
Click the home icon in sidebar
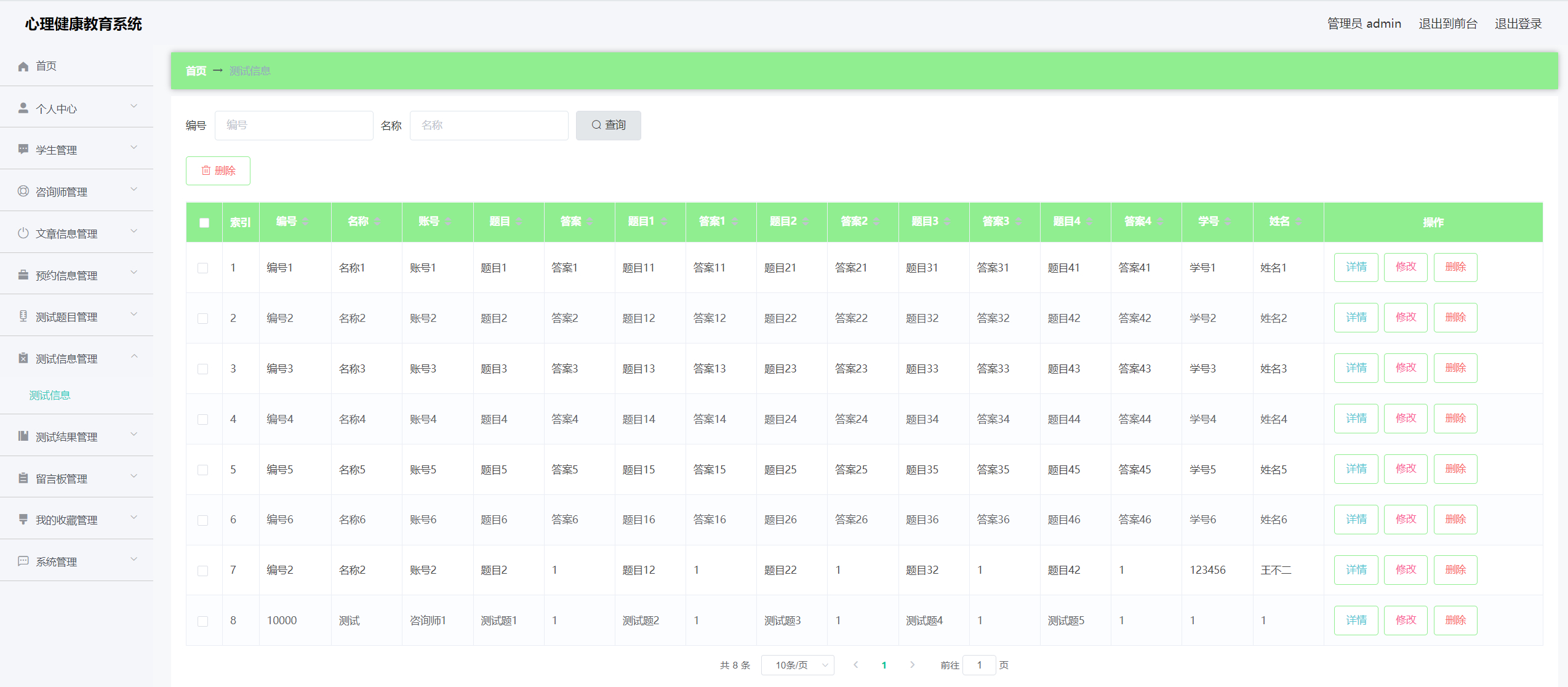click(23, 66)
